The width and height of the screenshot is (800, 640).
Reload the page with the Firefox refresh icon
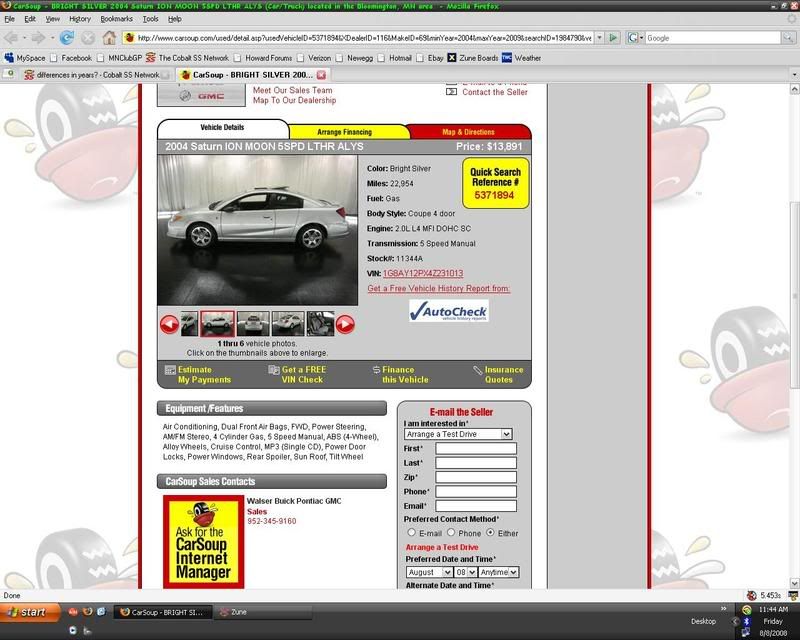(x=67, y=38)
